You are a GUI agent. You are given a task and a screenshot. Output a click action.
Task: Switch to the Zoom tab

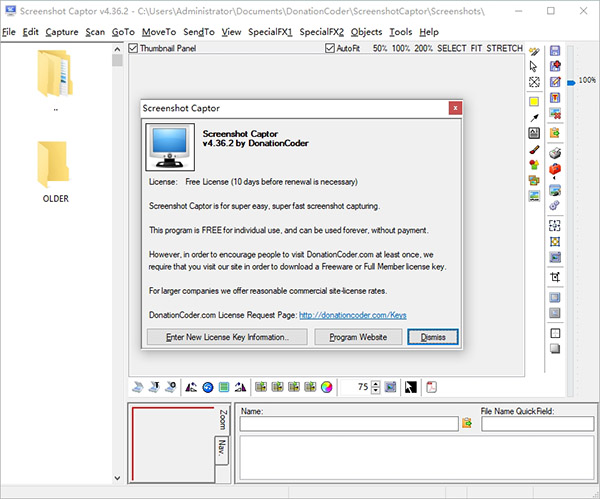[x=223, y=419]
